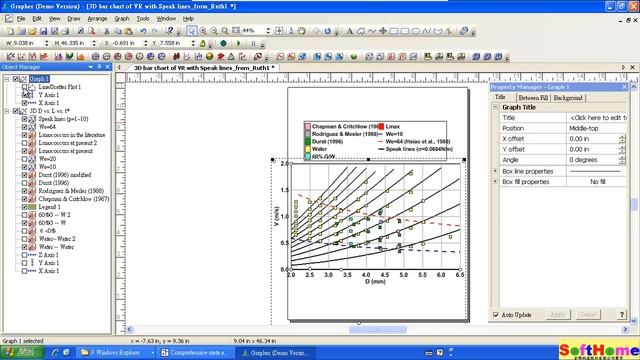Uncheck the We=10 plot checkbox
The width and height of the screenshot is (640, 360).
24,167
